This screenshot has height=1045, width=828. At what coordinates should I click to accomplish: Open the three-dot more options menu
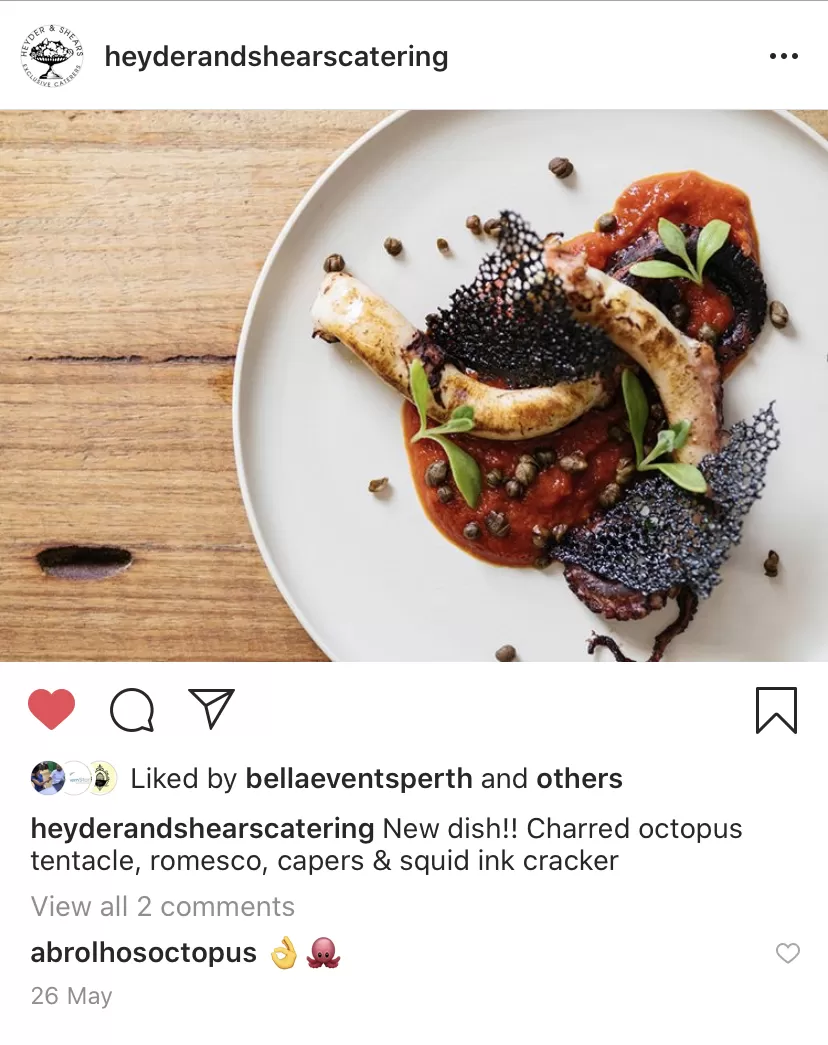[x=783, y=57]
